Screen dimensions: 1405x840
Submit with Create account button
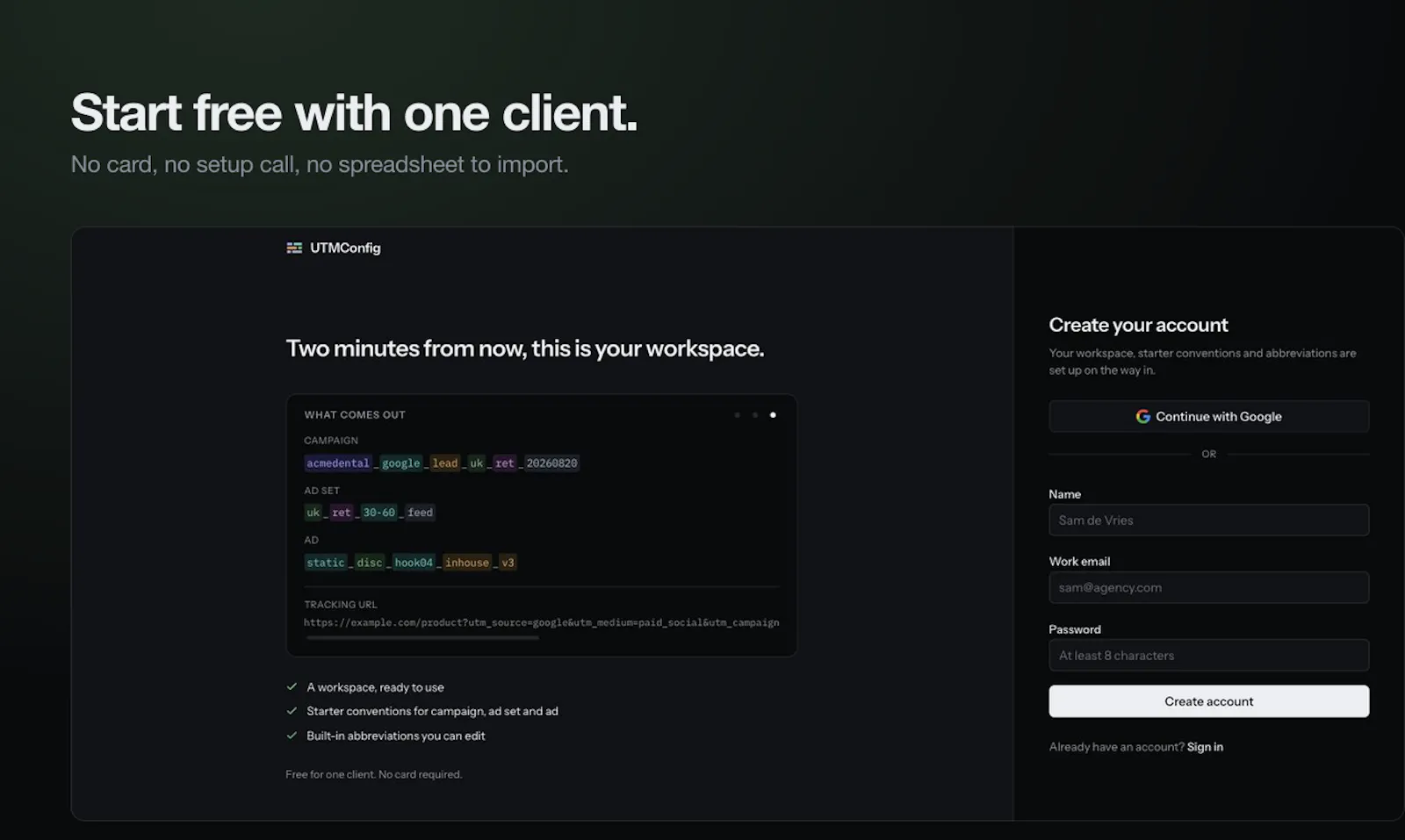pyautogui.click(x=1208, y=701)
